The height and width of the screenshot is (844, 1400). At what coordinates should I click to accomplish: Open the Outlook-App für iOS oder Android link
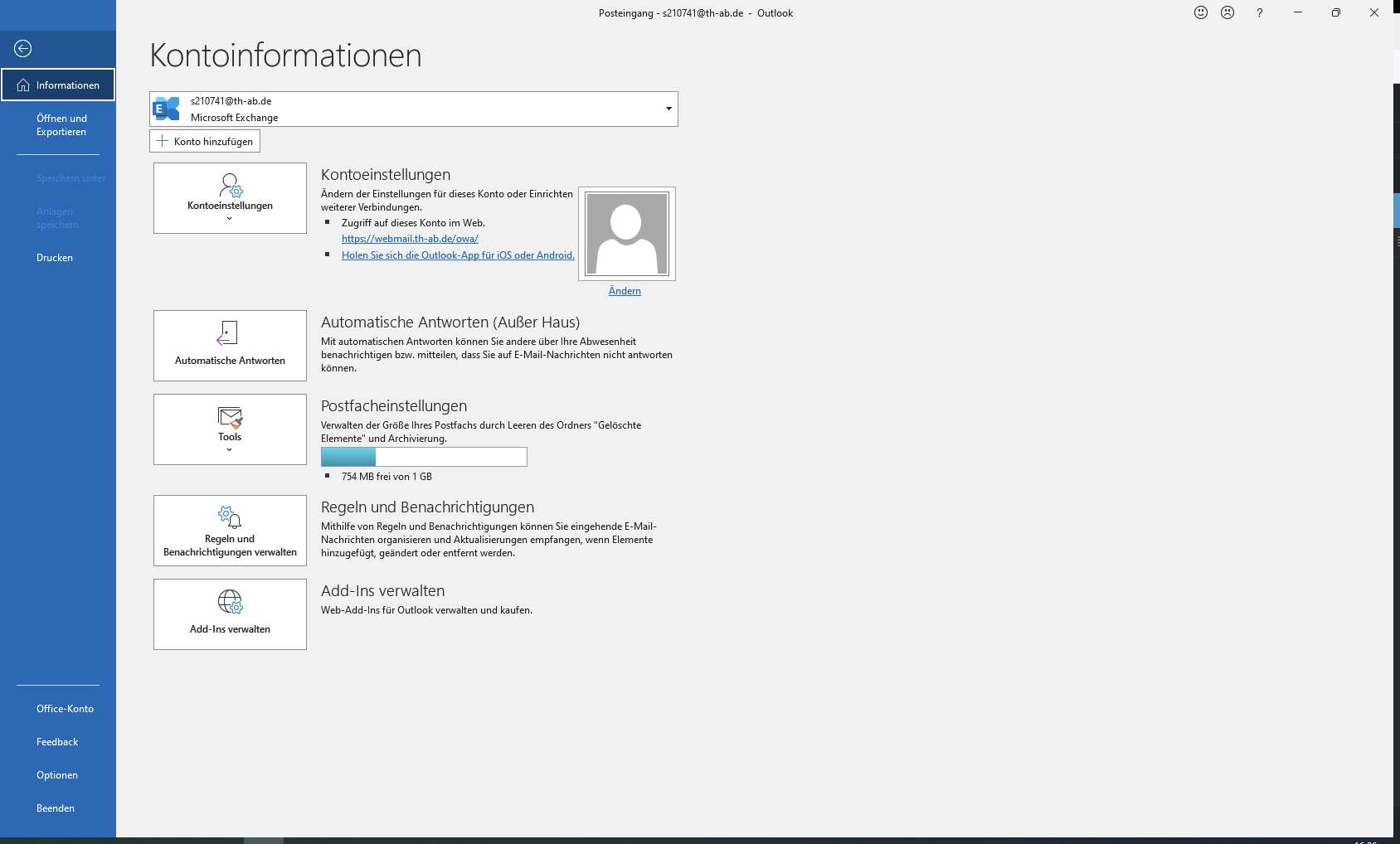click(458, 255)
